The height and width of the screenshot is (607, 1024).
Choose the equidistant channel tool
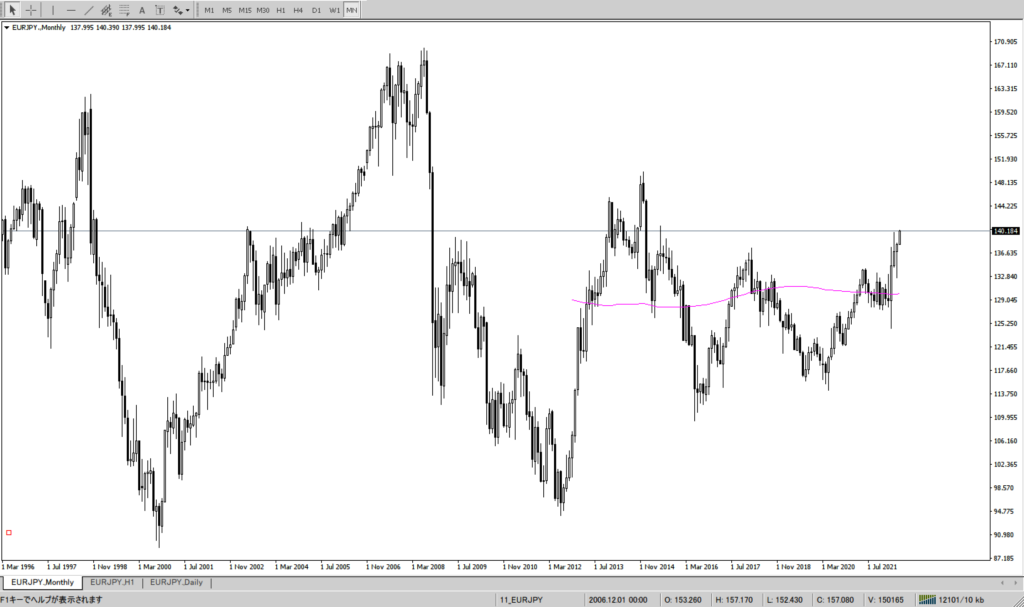click(x=106, y=9)
